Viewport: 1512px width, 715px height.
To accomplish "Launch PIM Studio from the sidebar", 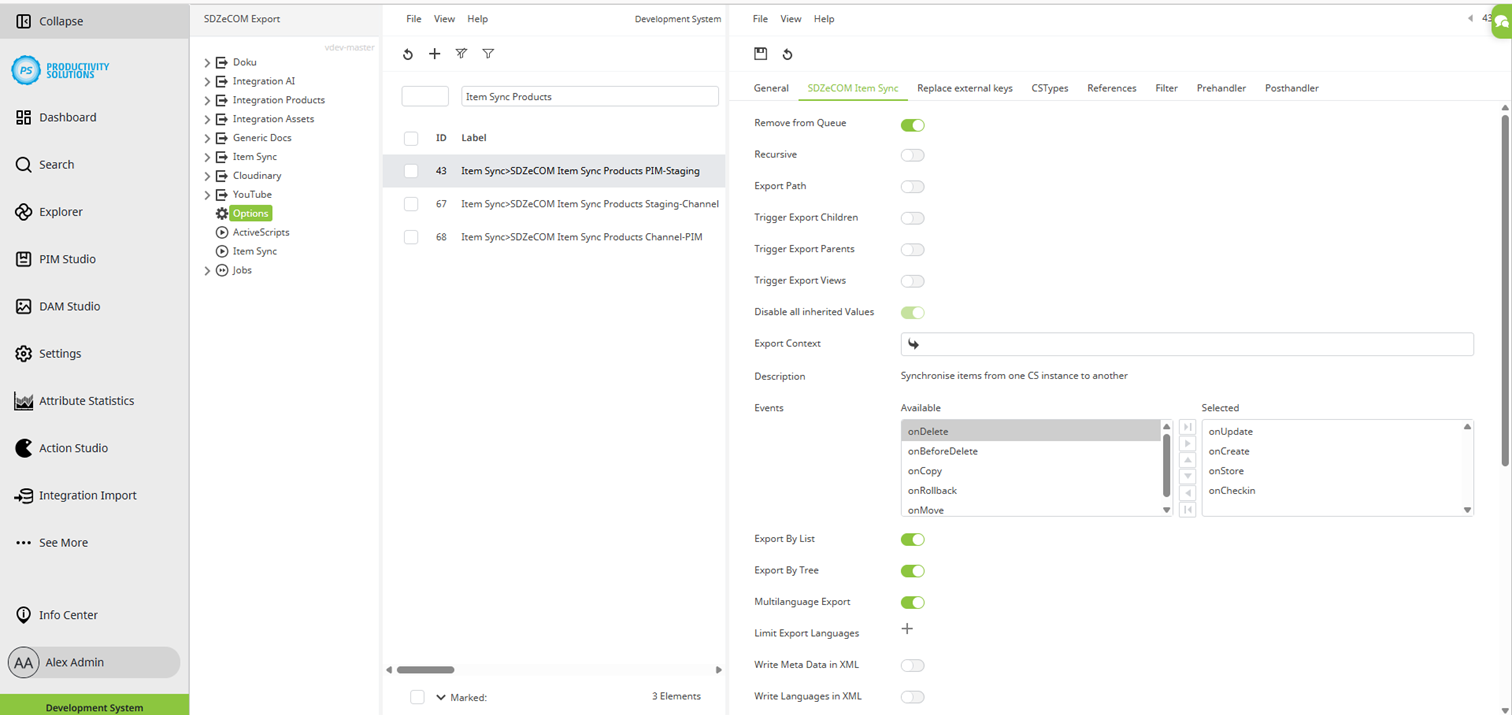I will coord(55,259).
